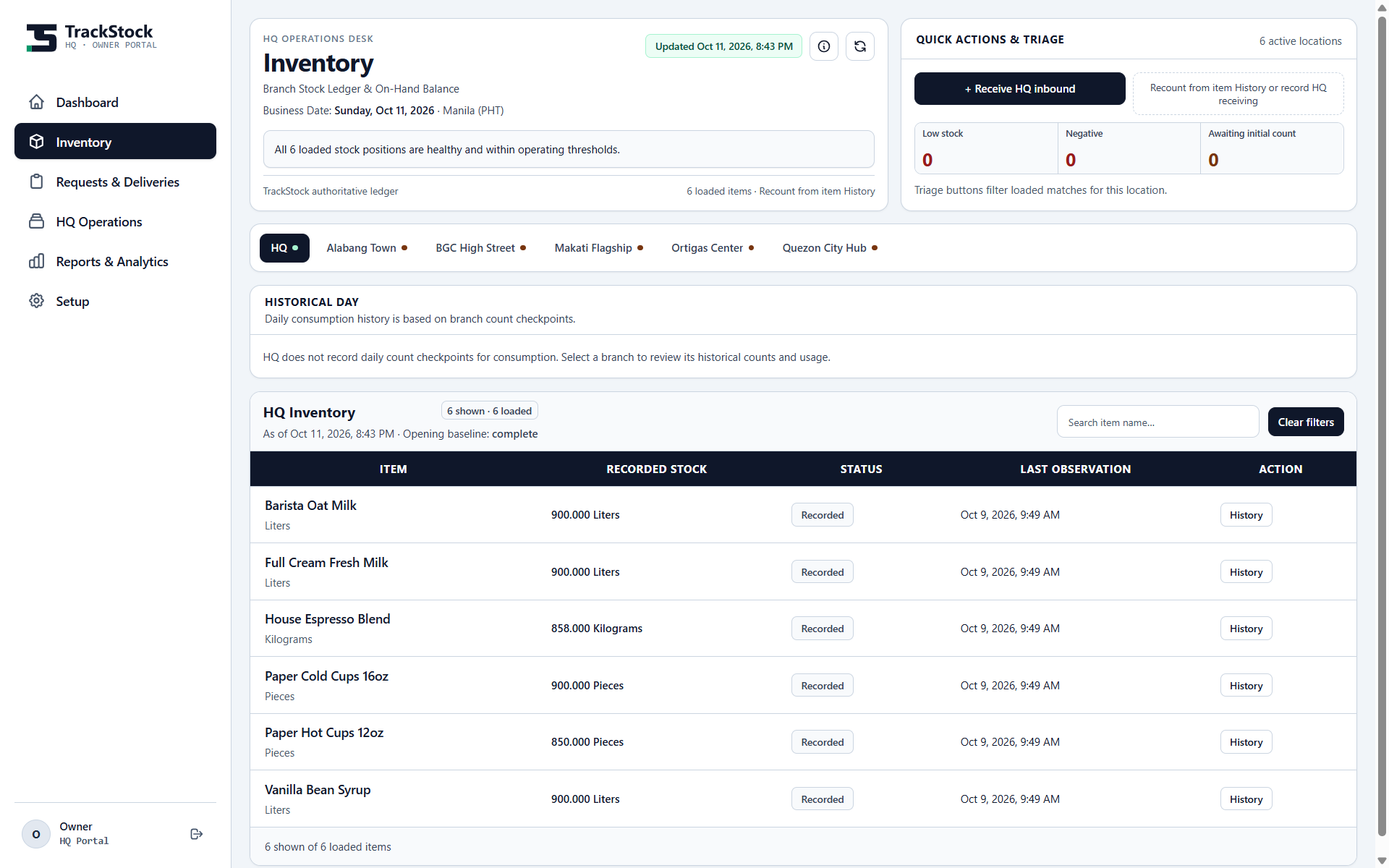The image size is (1389, 868).
Task: Open History for Full Cream Fresh Milk
Action: pyautogui.click(x=1246, y=572)
